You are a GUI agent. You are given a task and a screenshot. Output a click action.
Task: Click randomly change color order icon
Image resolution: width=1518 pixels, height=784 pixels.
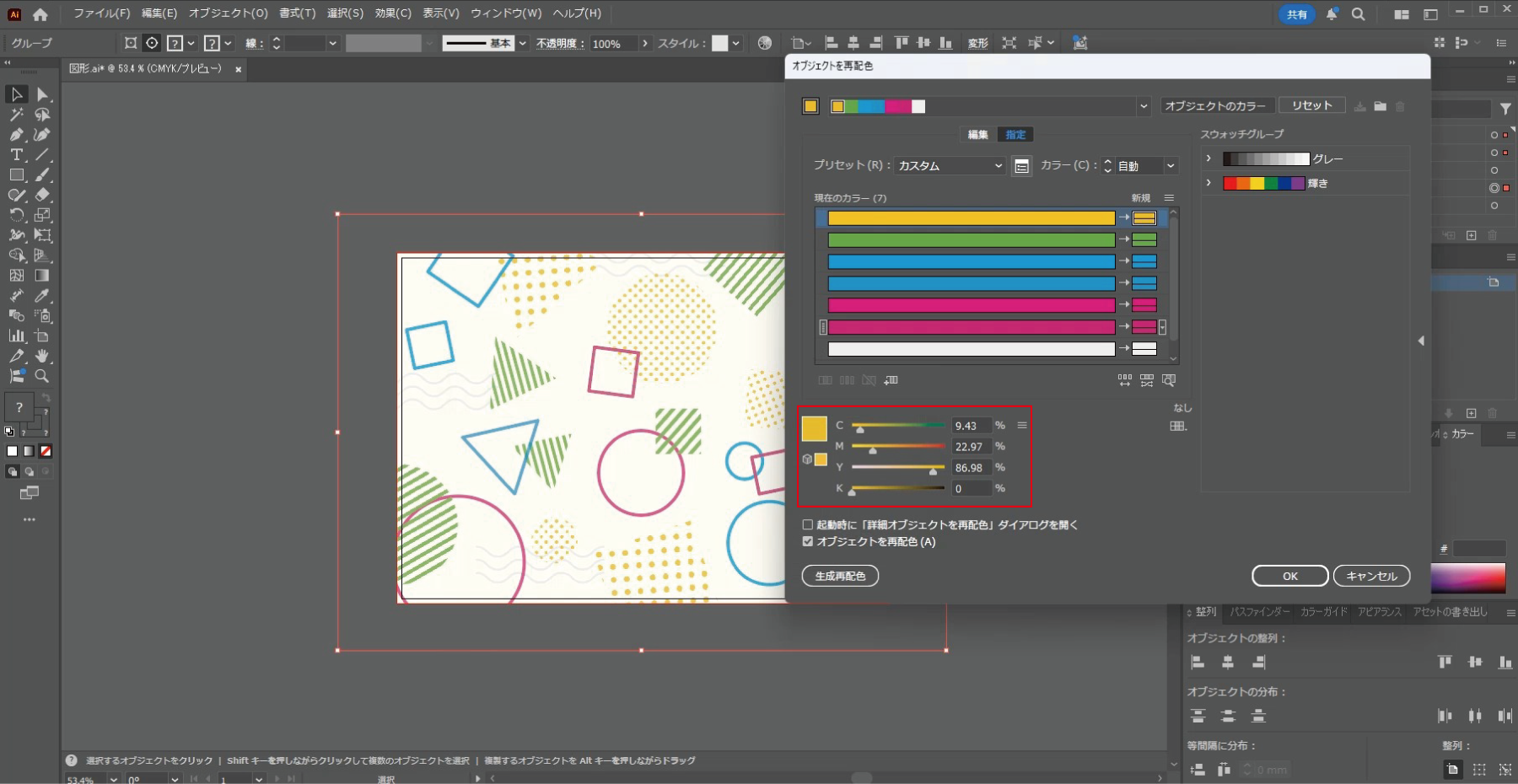1125,380
